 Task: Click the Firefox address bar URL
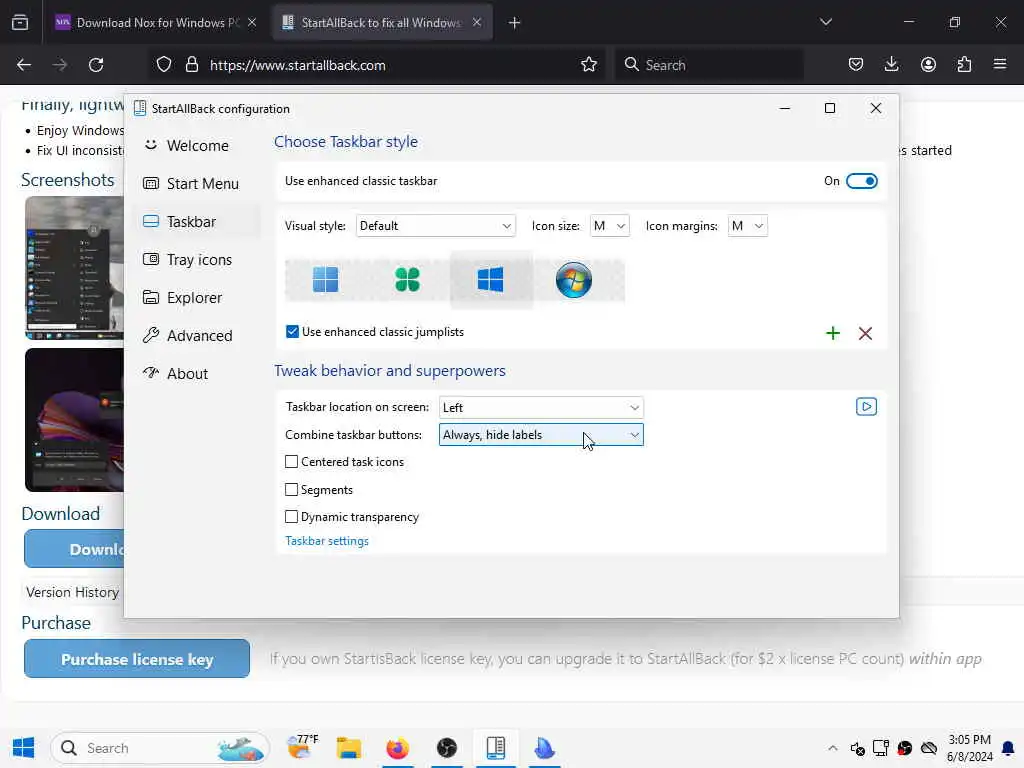[297, 65]
